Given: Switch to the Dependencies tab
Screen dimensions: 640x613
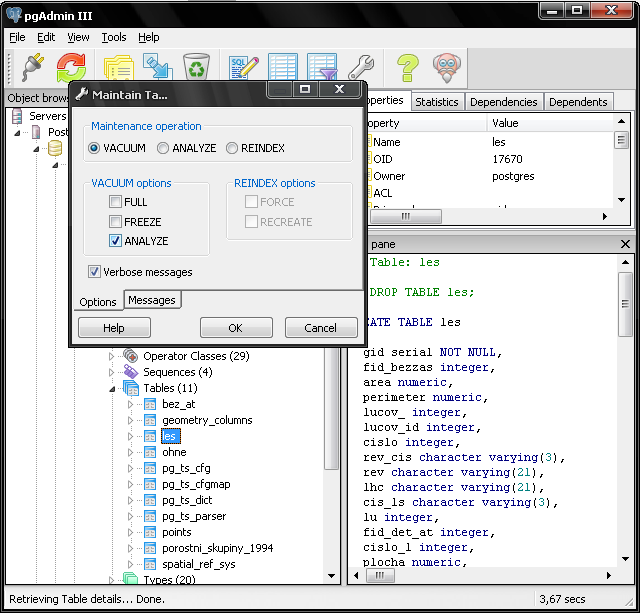Looking at the screenshot, I should pos(504,102).
